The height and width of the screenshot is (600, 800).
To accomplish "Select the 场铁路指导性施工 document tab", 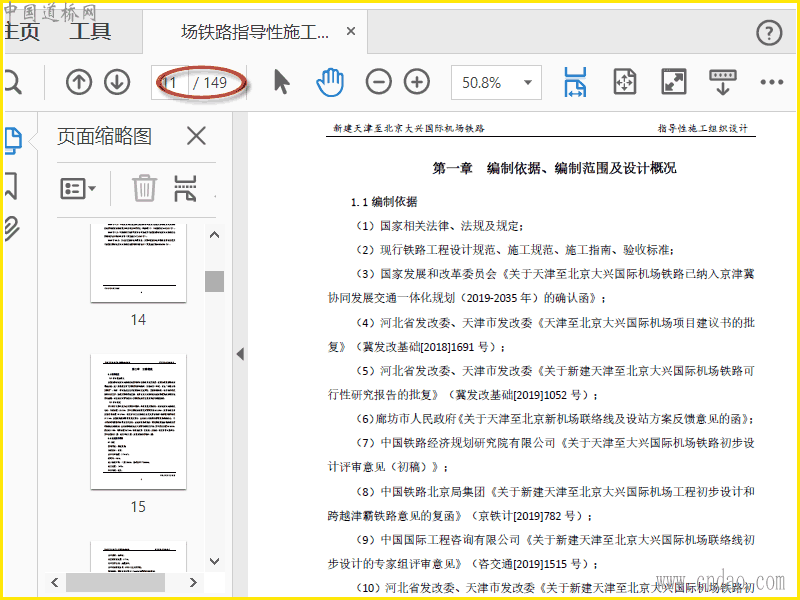I will pos(254,32).
